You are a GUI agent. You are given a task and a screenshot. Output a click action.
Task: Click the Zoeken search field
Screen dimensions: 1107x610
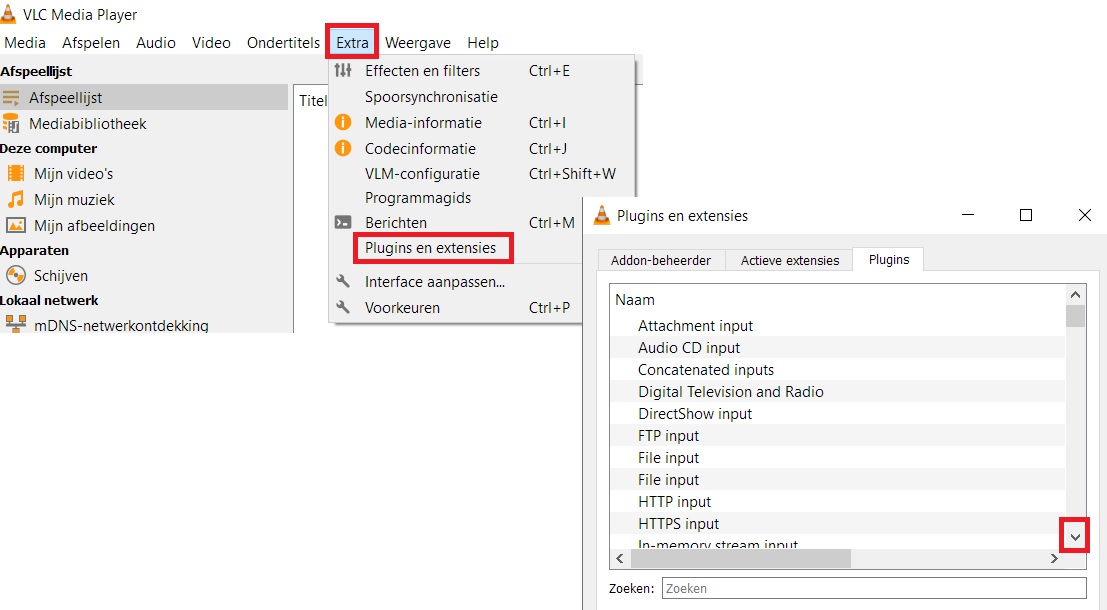coord(873,589)
